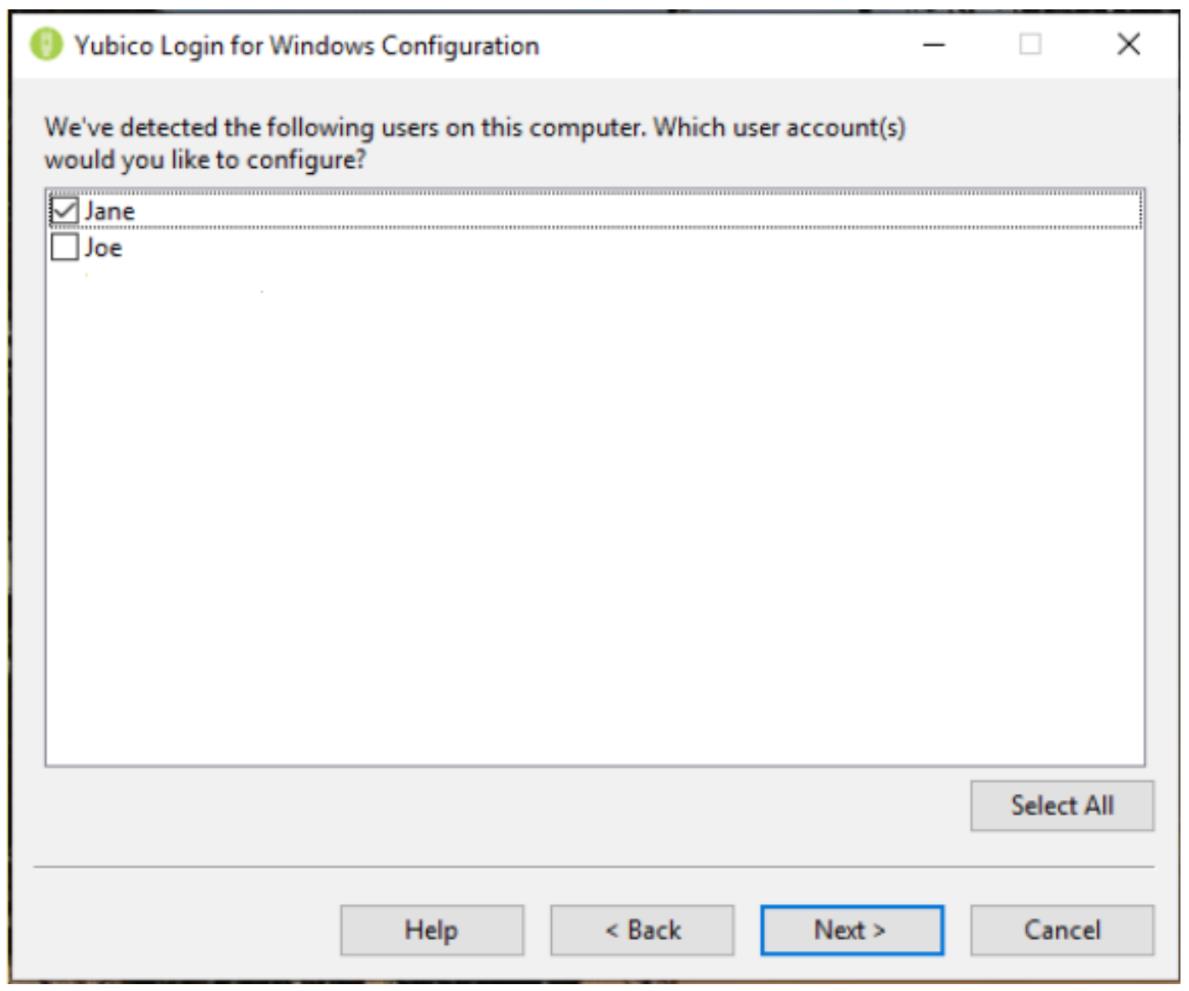Viewport: 1189px width, 991px height.
Task: Check the Joe user checkbox
Action: tap(64, 246)
